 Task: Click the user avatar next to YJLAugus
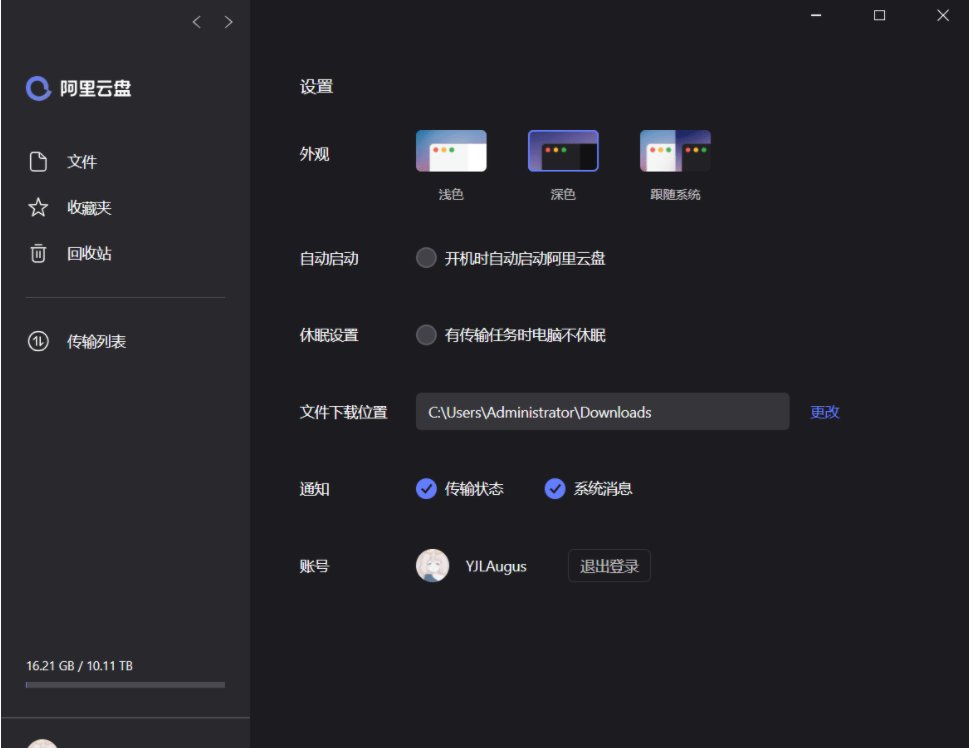432,565
